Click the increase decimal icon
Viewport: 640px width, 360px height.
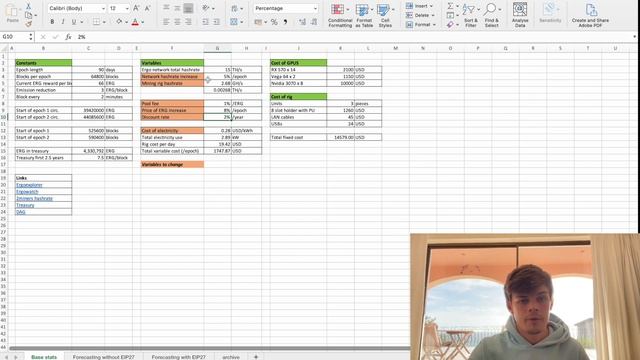(302, 22)
